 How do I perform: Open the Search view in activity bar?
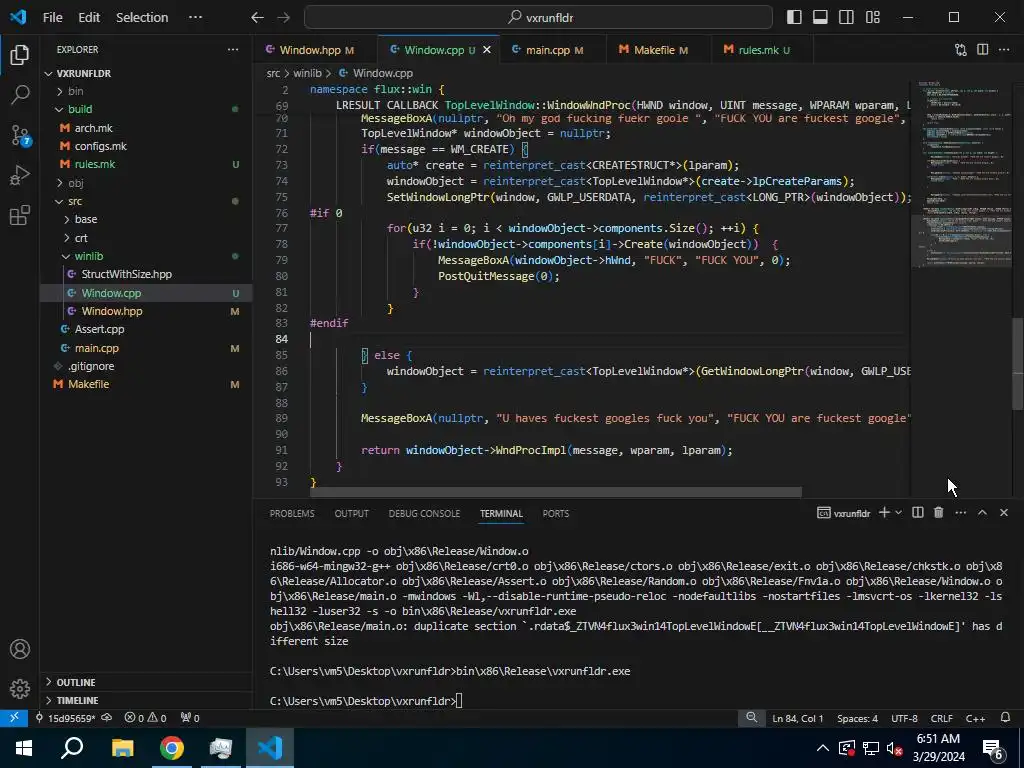(20, 95)
